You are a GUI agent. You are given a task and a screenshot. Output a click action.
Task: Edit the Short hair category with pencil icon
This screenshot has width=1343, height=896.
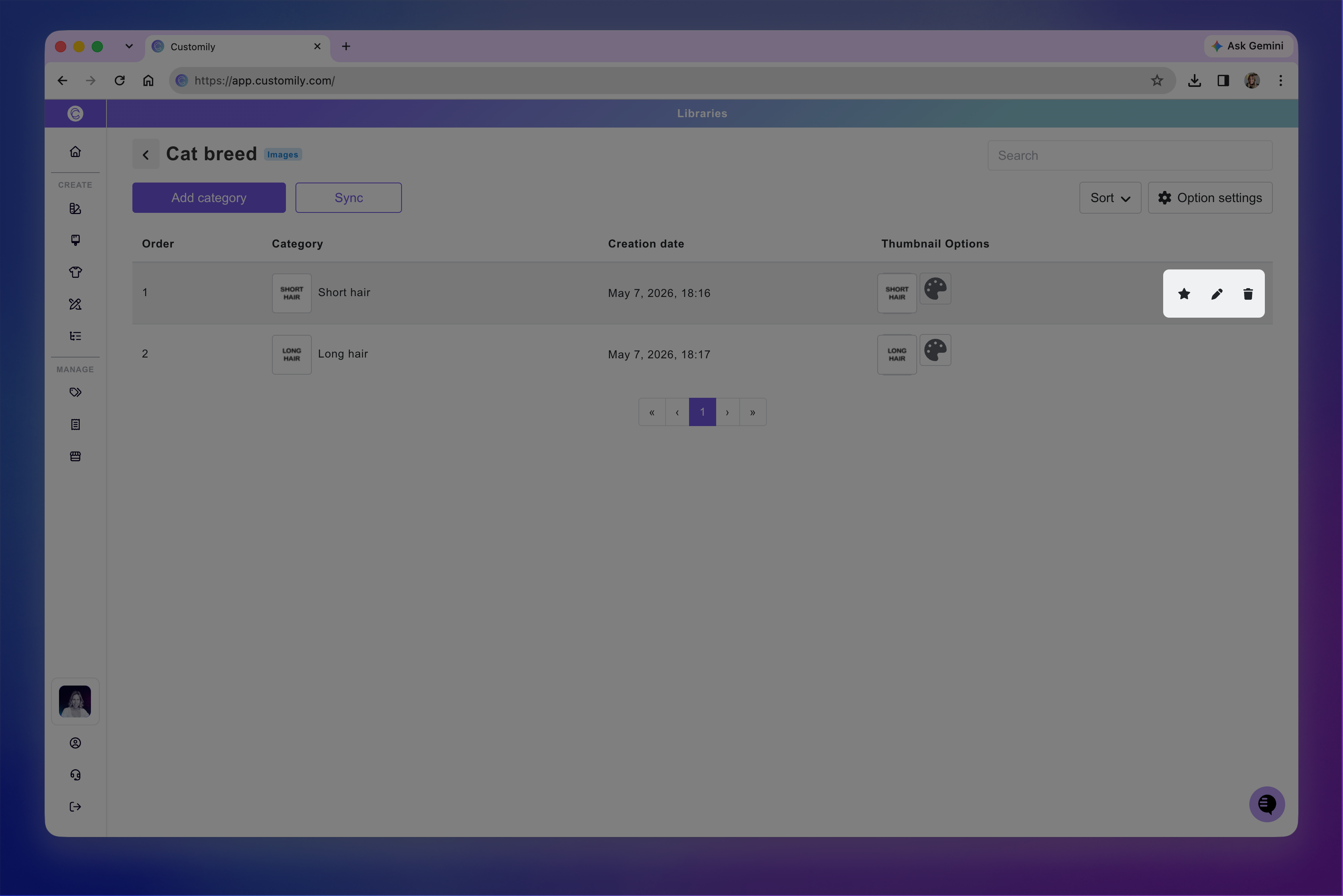pos(1217,294)
